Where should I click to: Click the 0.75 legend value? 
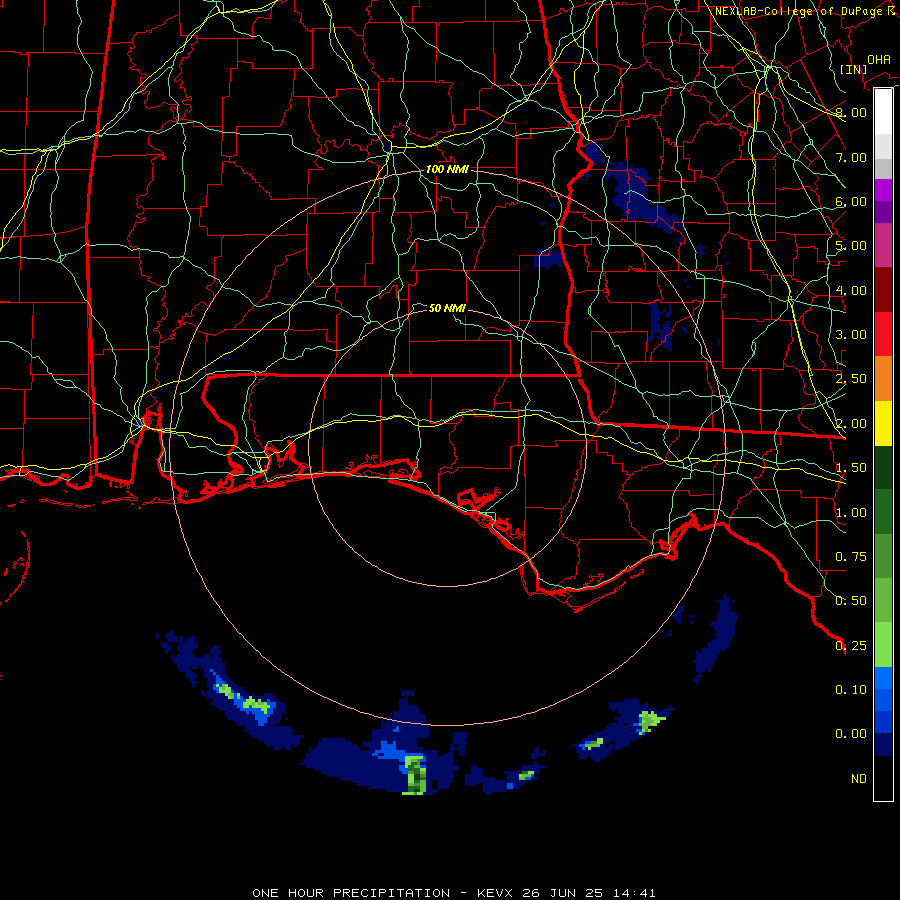click(851, 557)
